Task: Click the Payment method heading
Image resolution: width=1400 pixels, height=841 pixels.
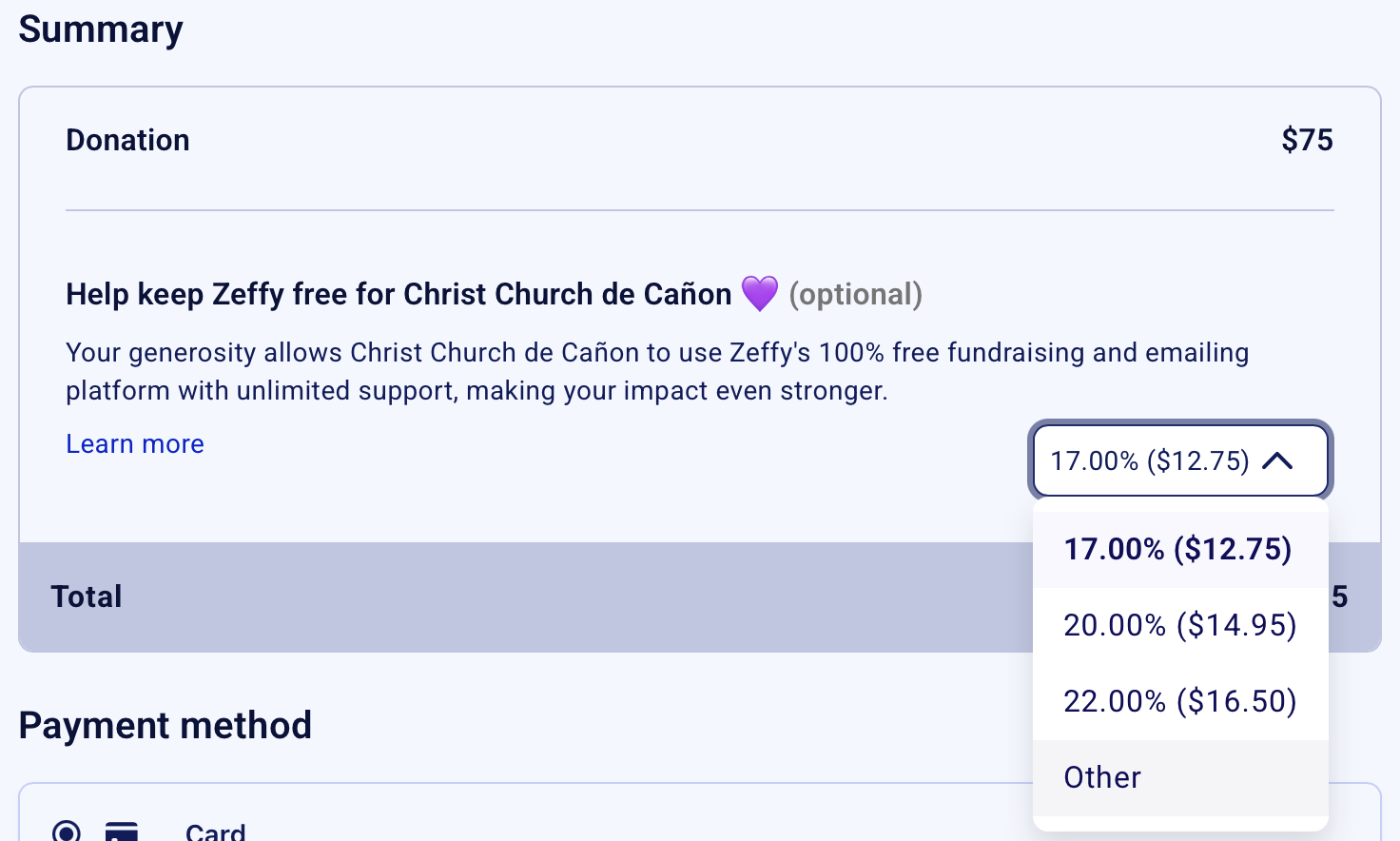Action: (165, 725)
